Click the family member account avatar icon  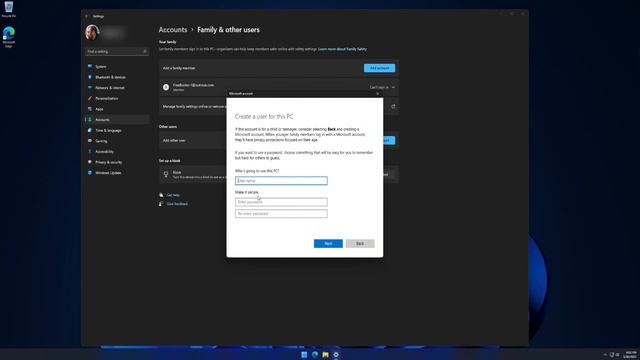(166, 87)
